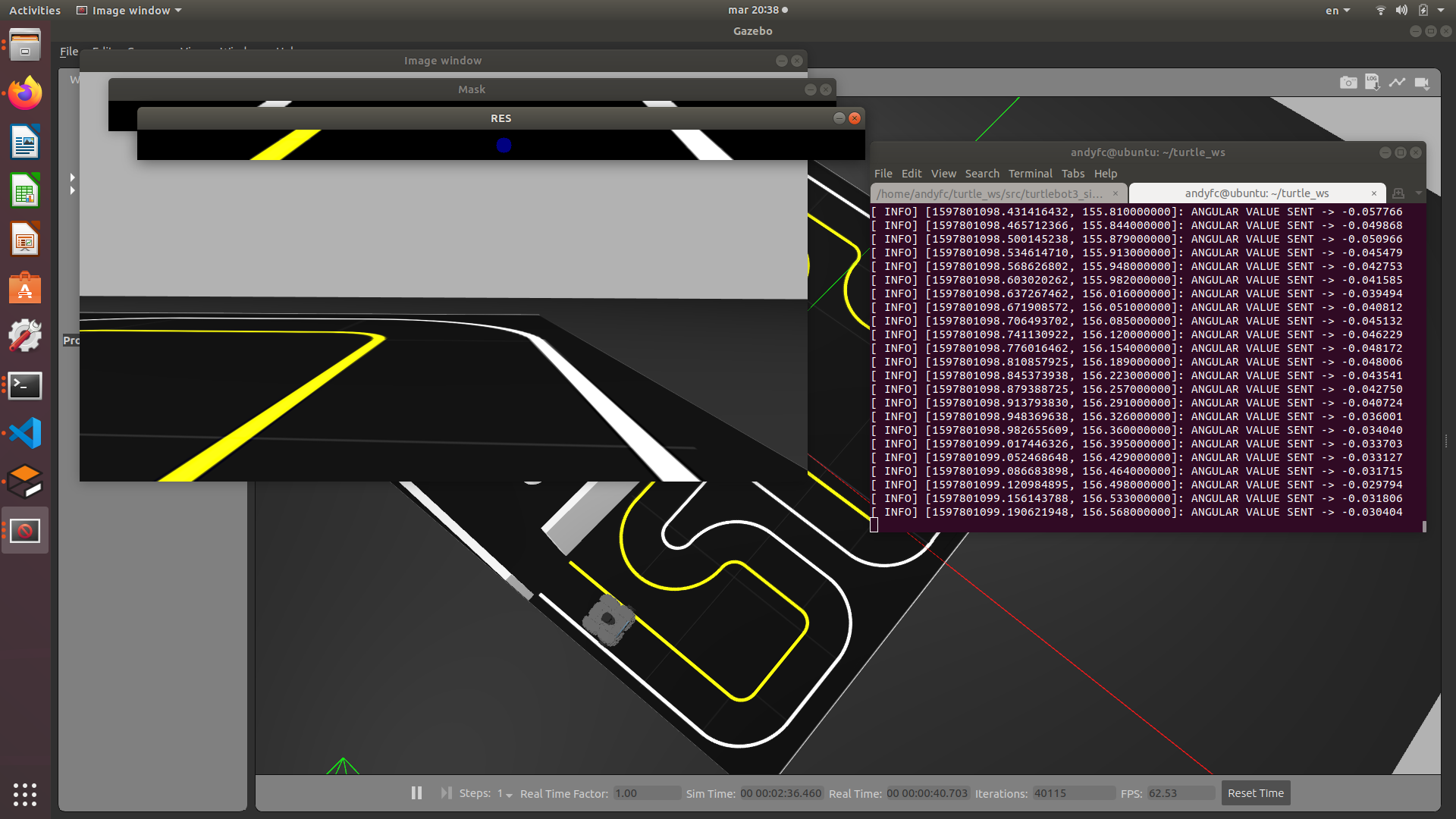Open the plot window icon
This screenshot has height=819, width=1456.
[1397, 82]
